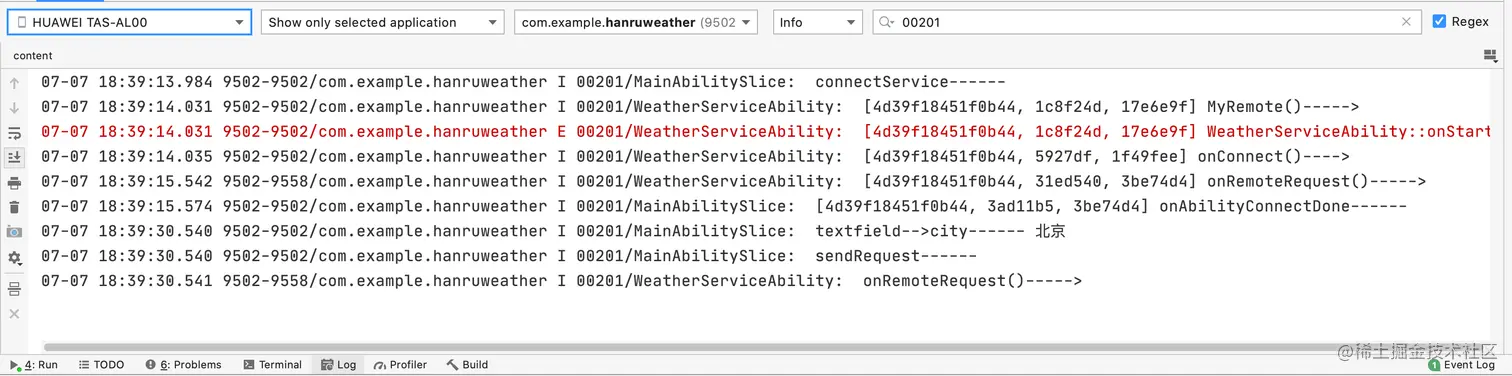
Task: Click in the search field containing 00201
Action: [1146, 22]
